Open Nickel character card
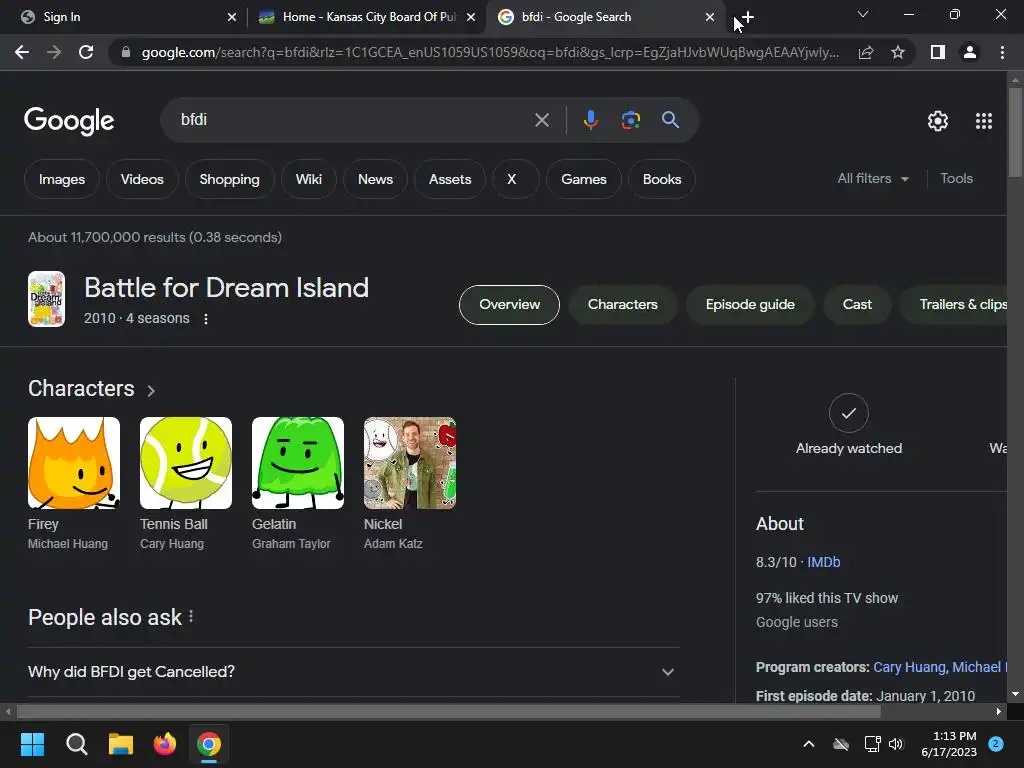This screenshot has width=1024, height=768. click(x=409, y=484)
